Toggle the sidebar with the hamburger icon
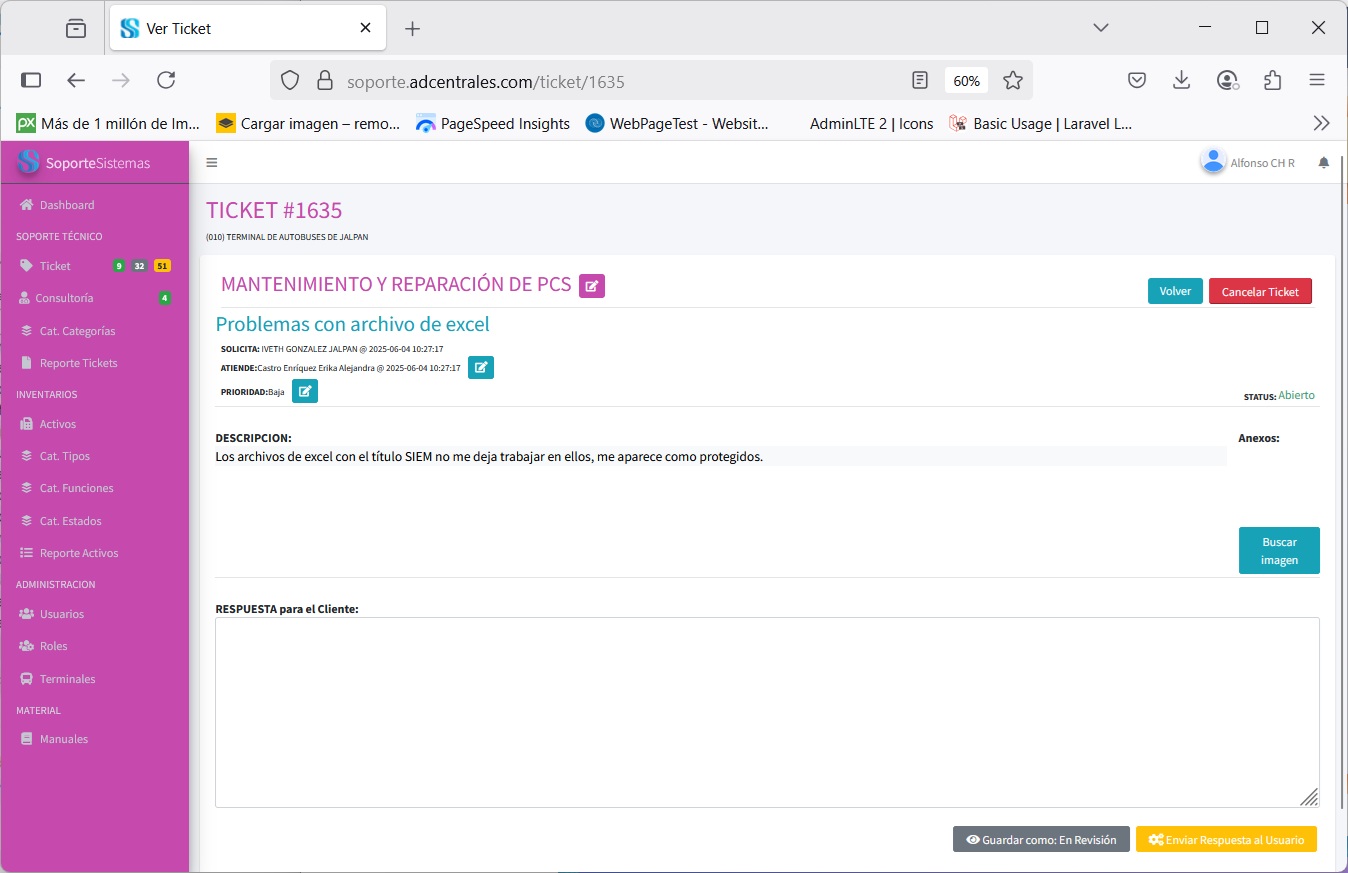Screen dimensions: 1348x873 click(212, 163)
